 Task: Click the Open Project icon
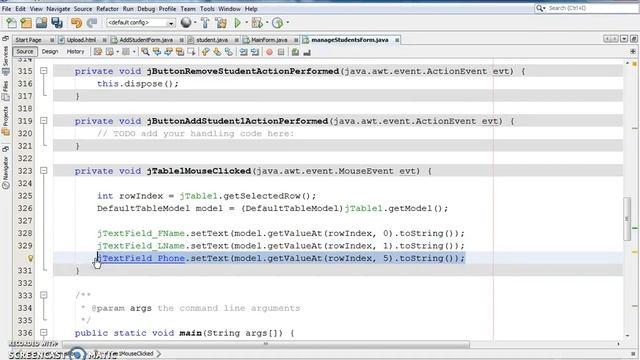point(41,23)
